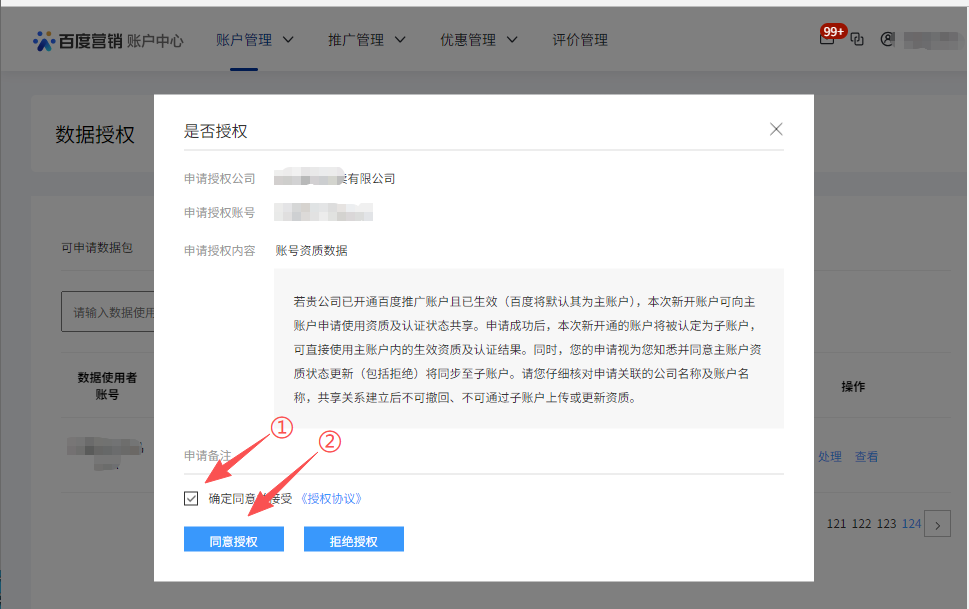
Task: Click the 查看 action link
Action: tap(866, 456)
